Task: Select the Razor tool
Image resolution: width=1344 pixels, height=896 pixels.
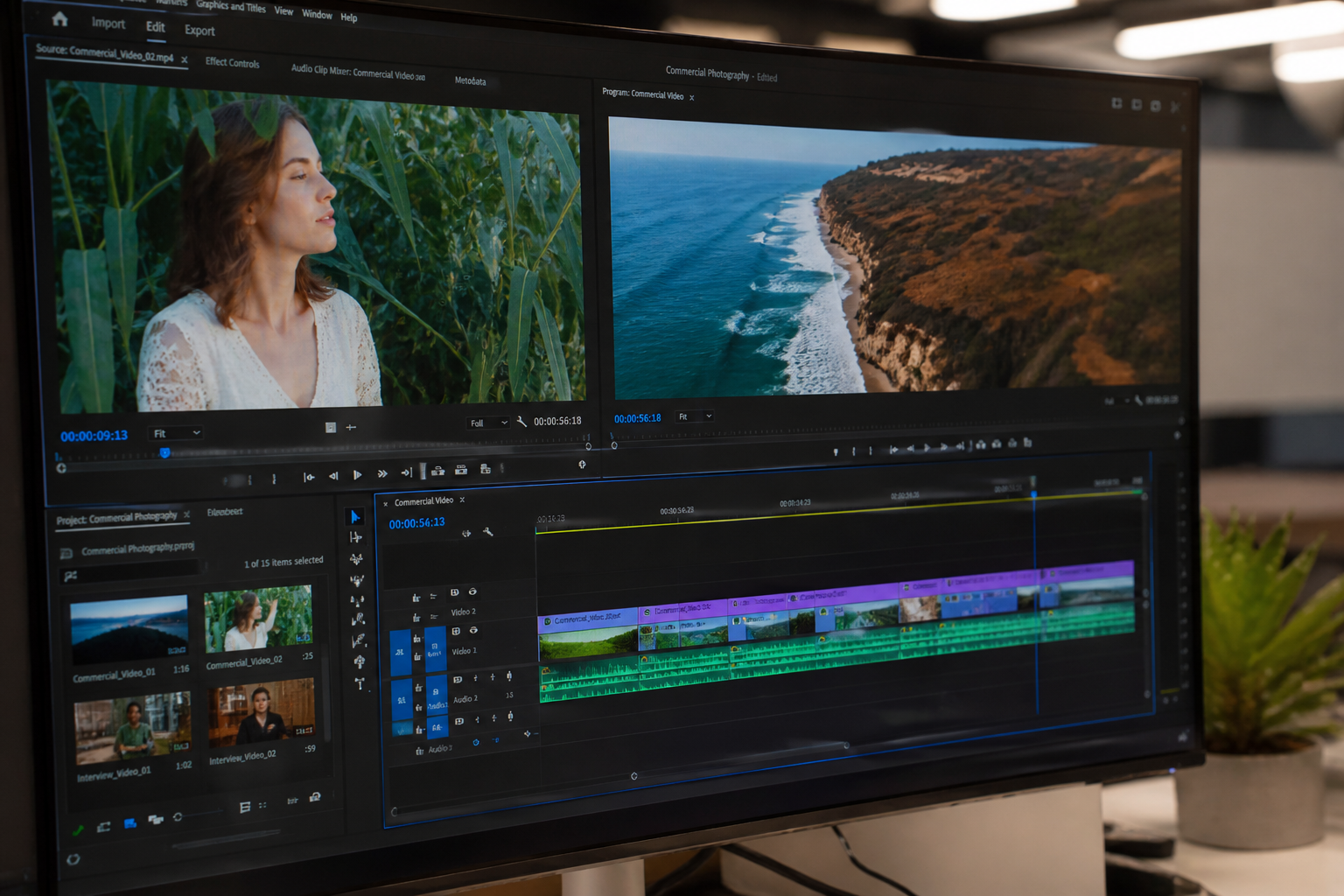Action: (x=357, y=580)
